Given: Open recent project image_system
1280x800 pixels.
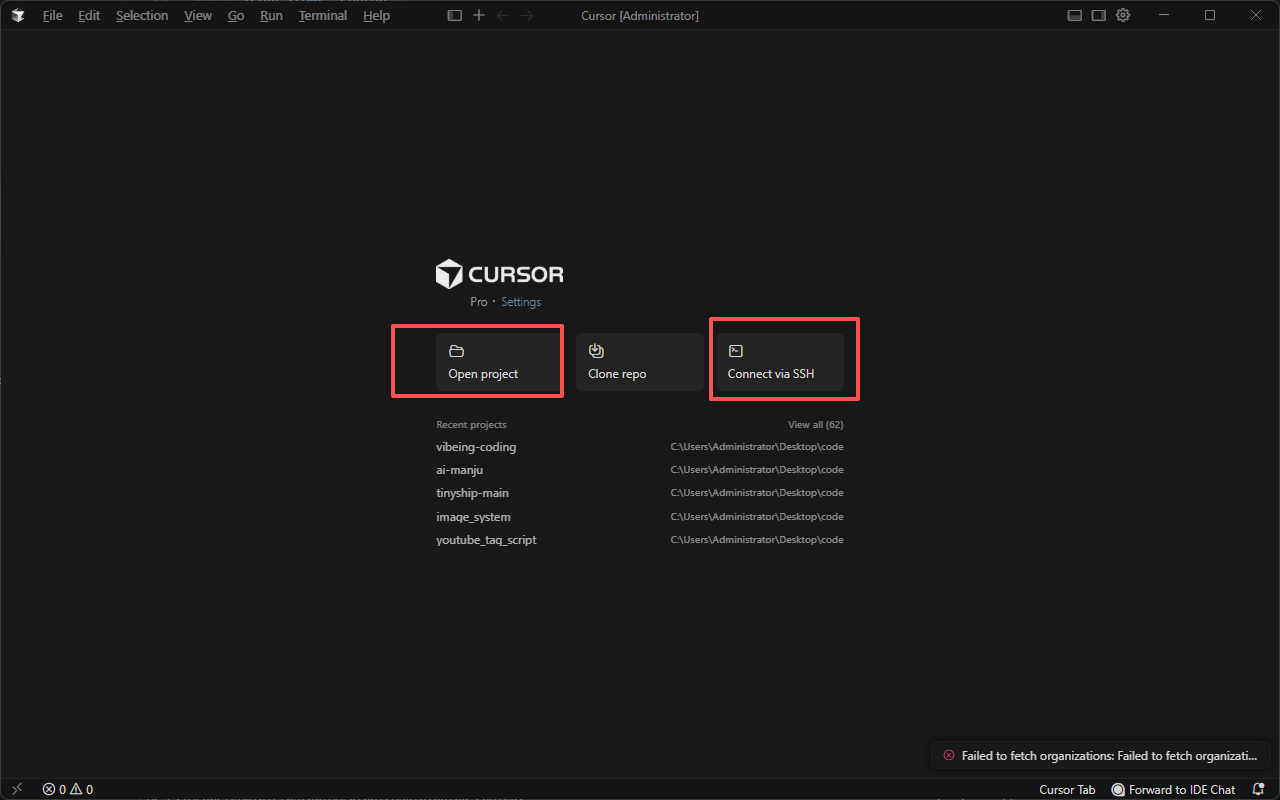Looking at the screenshot, I should tap(640, 517).
